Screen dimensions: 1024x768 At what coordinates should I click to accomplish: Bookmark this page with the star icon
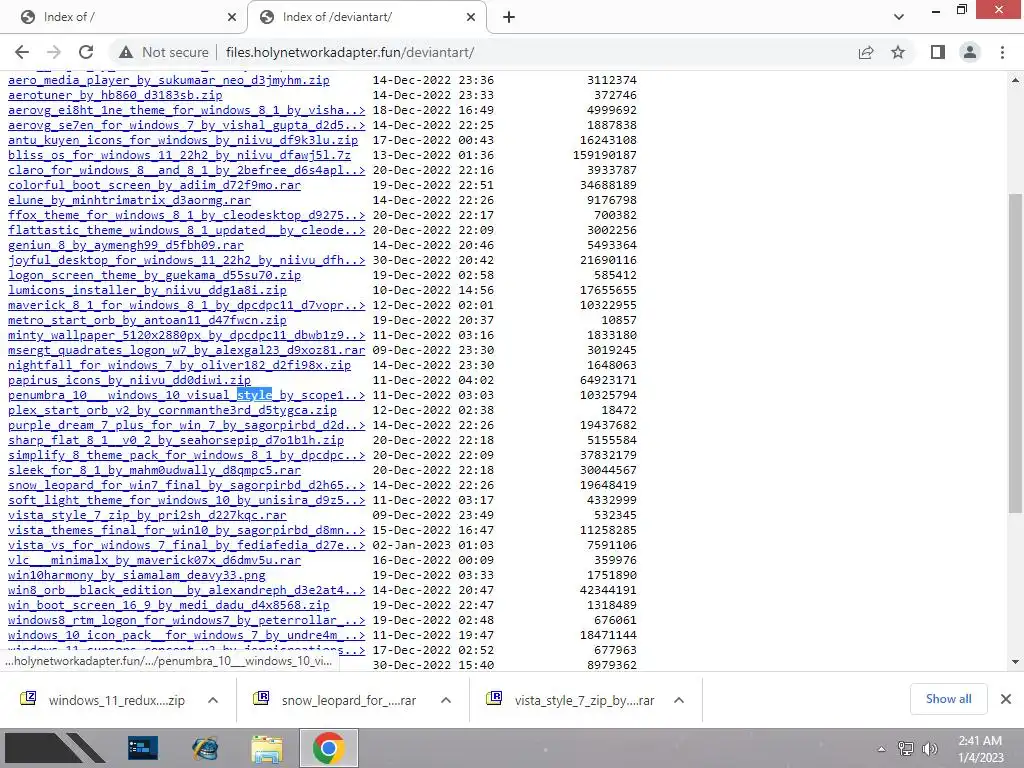[898, 52]
